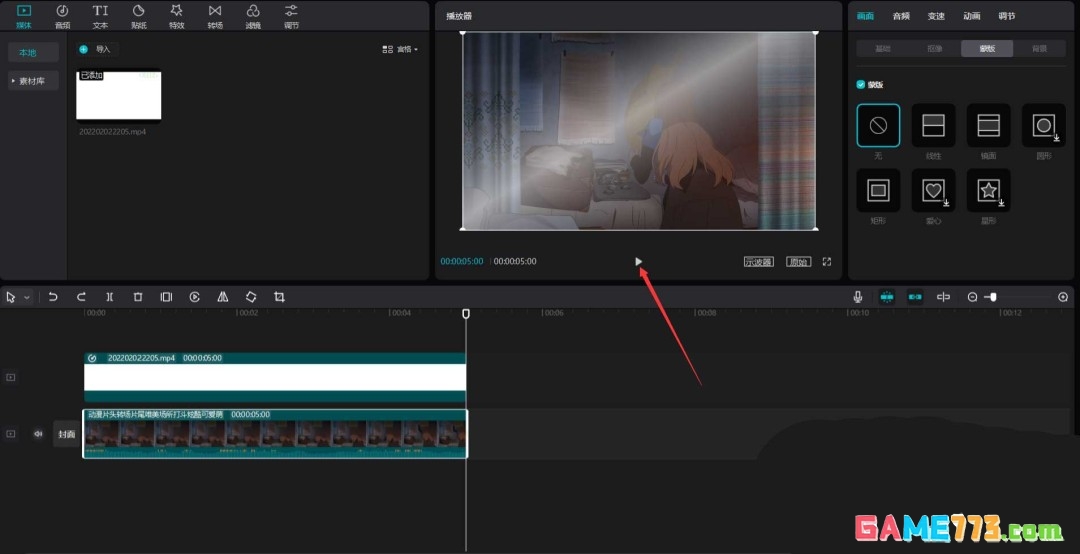The height and width of the screenshot is (554, 1080).
Task: Open the 特效 (Effects) panel
Action: pyautogui.click(x=176, y=17)
